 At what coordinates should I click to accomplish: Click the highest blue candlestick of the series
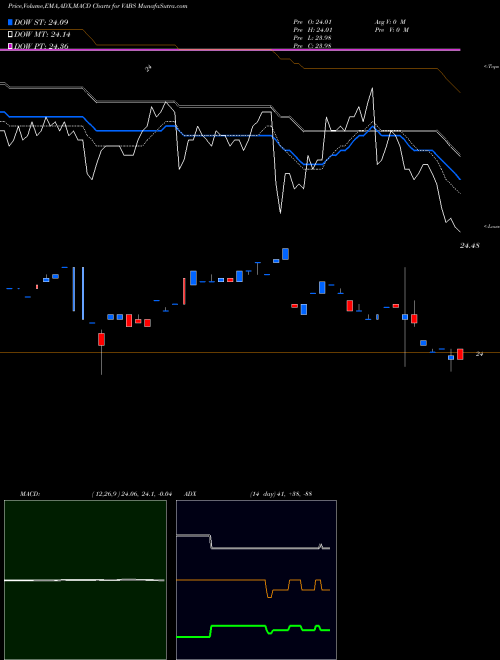point(285,254)
